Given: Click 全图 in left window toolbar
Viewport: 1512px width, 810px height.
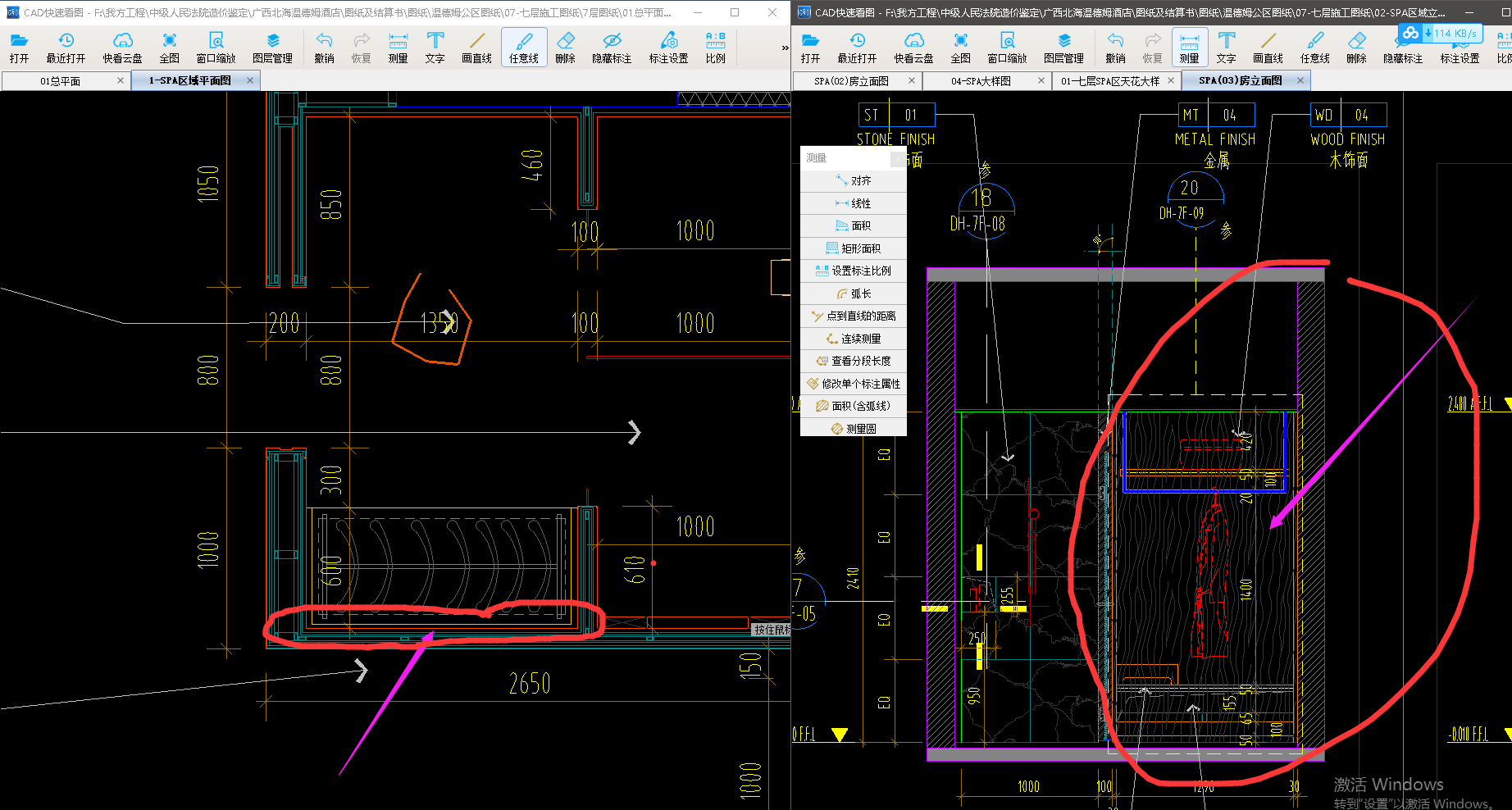Looking at the screenshot, I should tap(169, 48).
